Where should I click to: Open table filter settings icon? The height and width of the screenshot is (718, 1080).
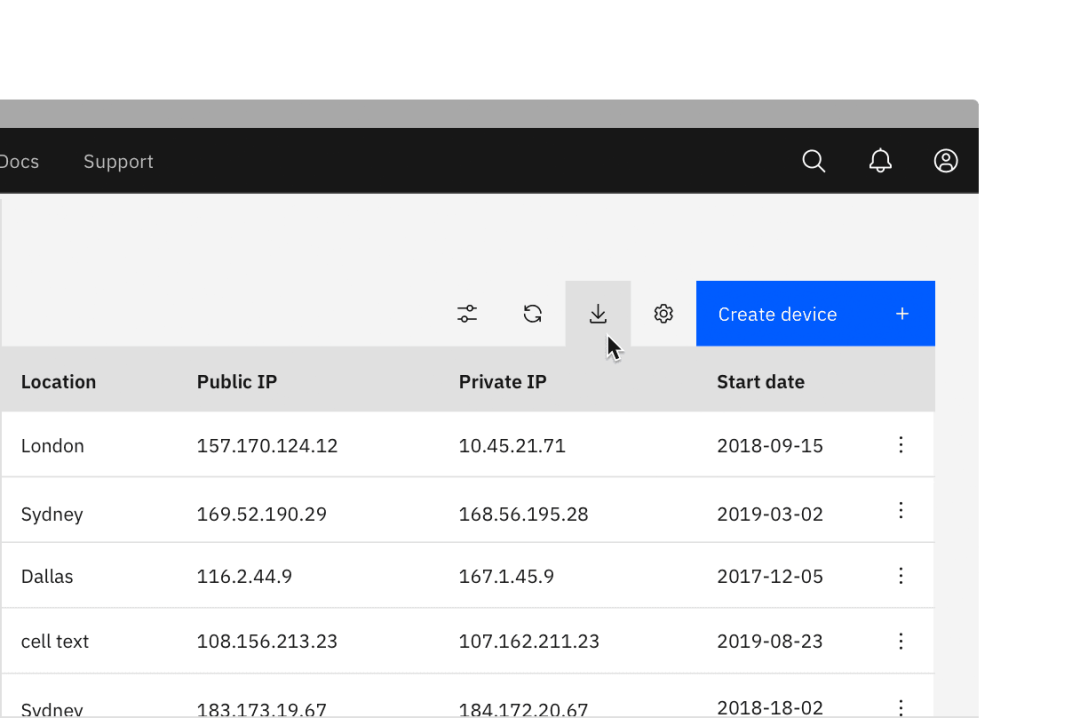coord(467,314)
